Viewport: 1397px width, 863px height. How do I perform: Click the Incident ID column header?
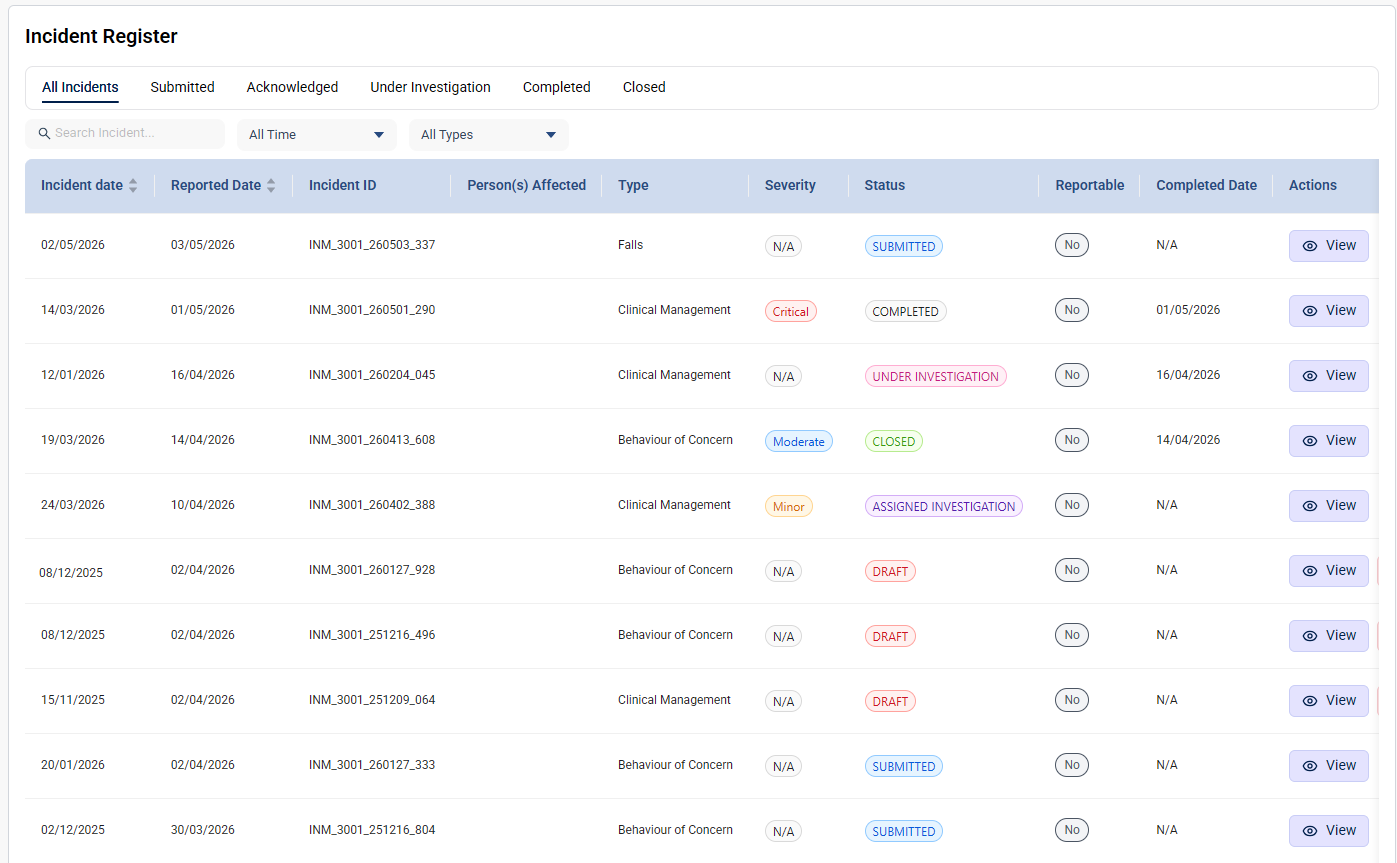343,185
